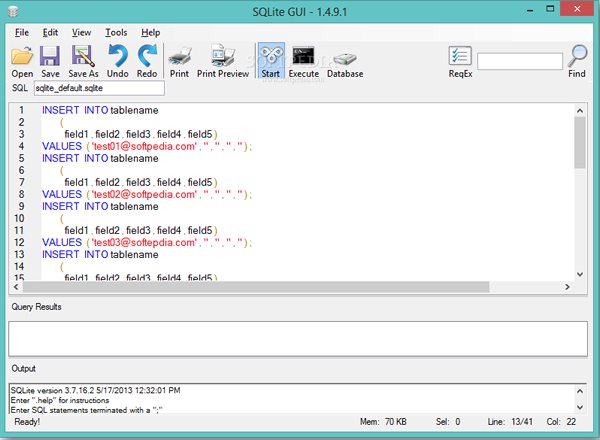Click the opening parenthesis on line 6
This screenshot has height=440, width=600.
click(62, 170)
